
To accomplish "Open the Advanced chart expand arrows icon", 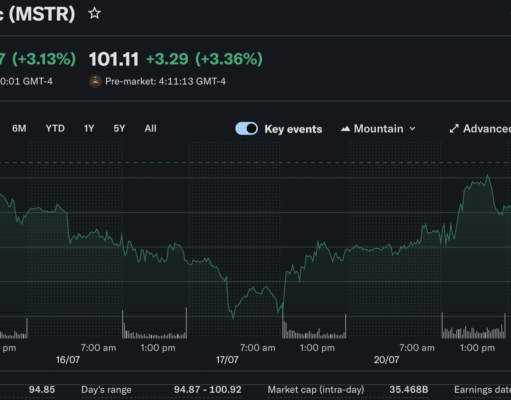I will tap(454, 129).
